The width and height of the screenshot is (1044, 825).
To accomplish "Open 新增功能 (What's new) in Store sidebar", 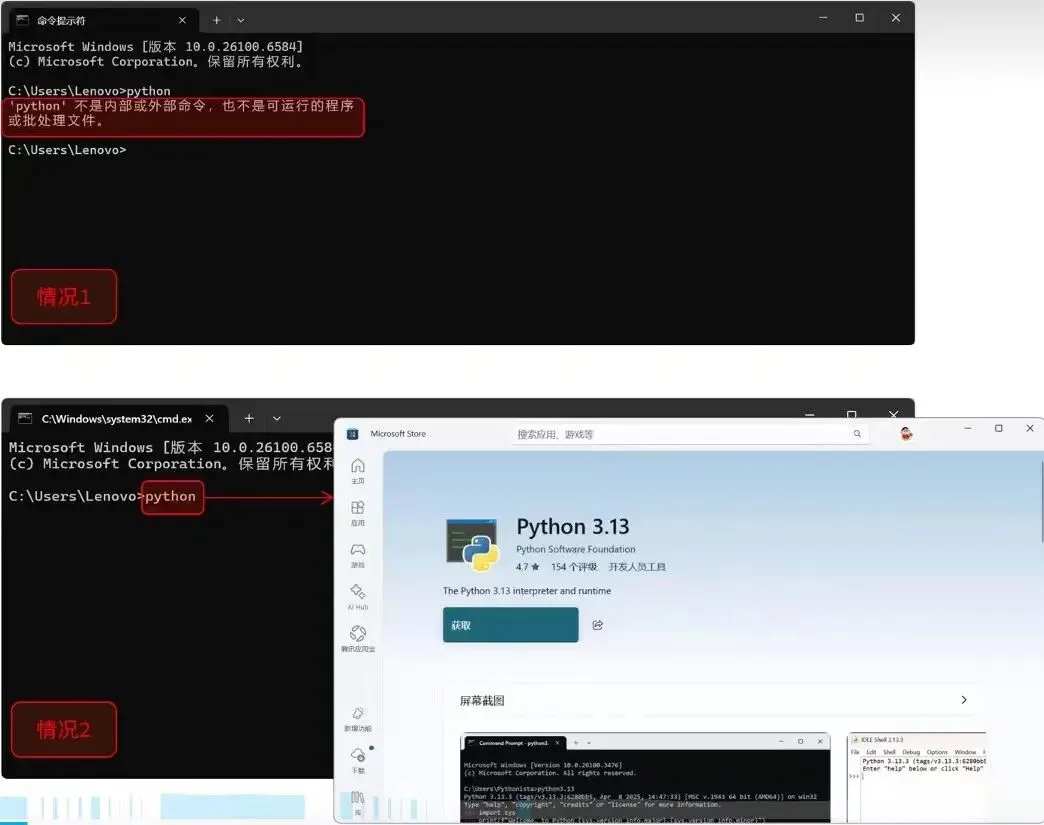I will [x=358, y=718].
